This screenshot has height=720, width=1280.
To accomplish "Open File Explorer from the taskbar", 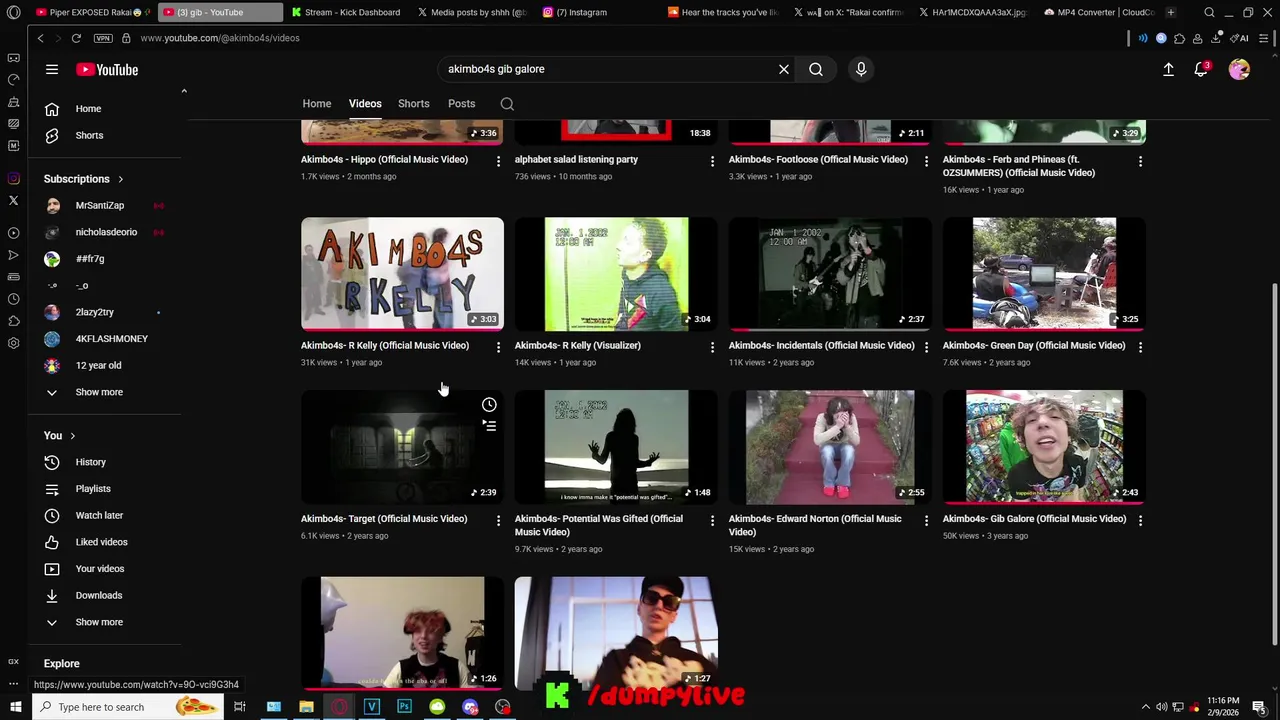I will click(306, 707).
